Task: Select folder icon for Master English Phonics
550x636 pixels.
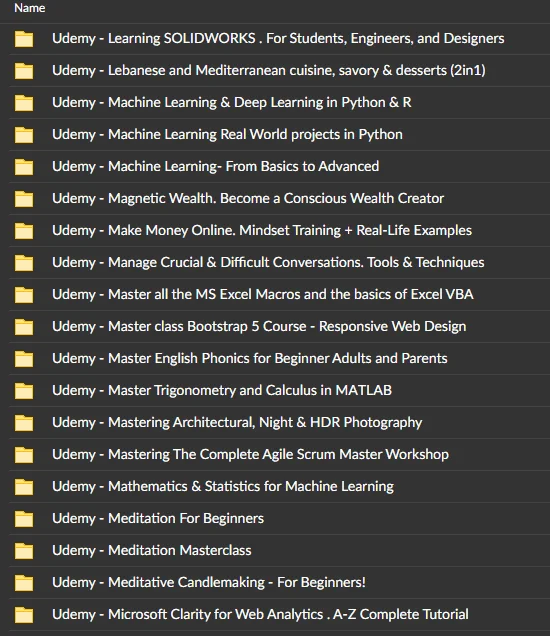Action: [x=24, y=359]
